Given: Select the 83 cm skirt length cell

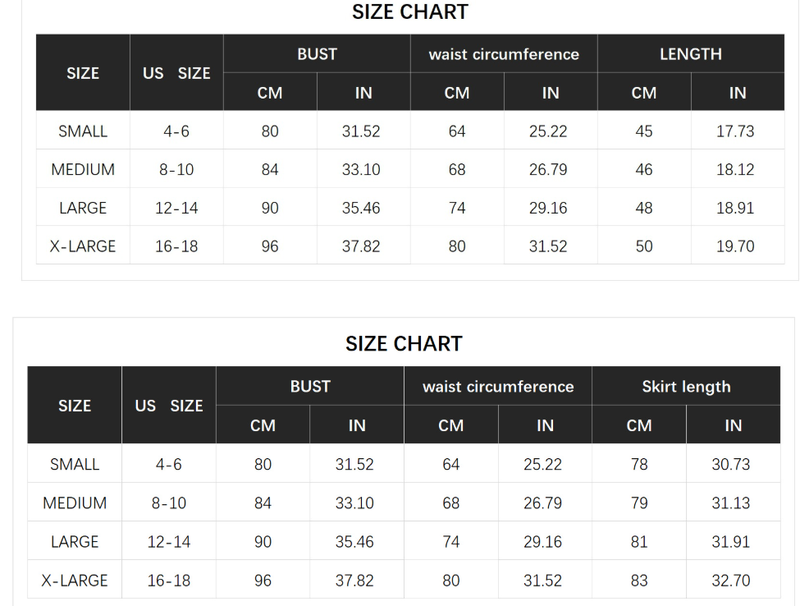Looking at the screenshot, I should pyautogui.click(x=639, y=580).
